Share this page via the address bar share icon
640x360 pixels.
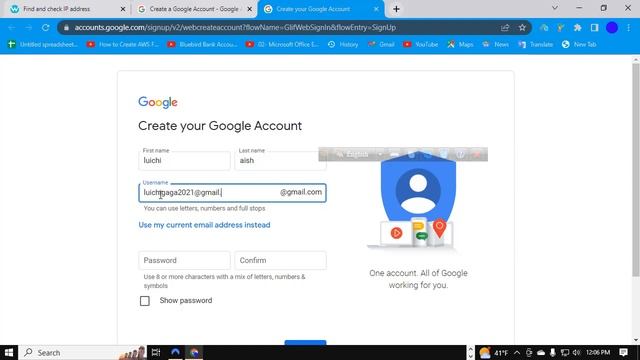(505, 28)
